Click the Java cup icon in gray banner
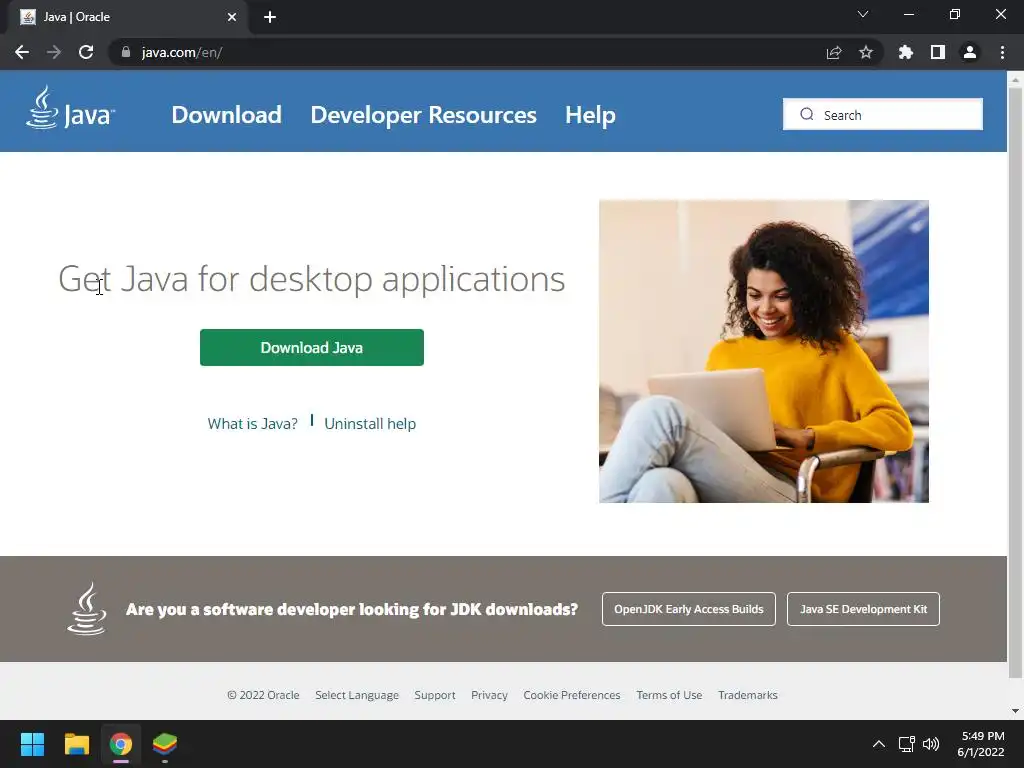 coord(87,609)
